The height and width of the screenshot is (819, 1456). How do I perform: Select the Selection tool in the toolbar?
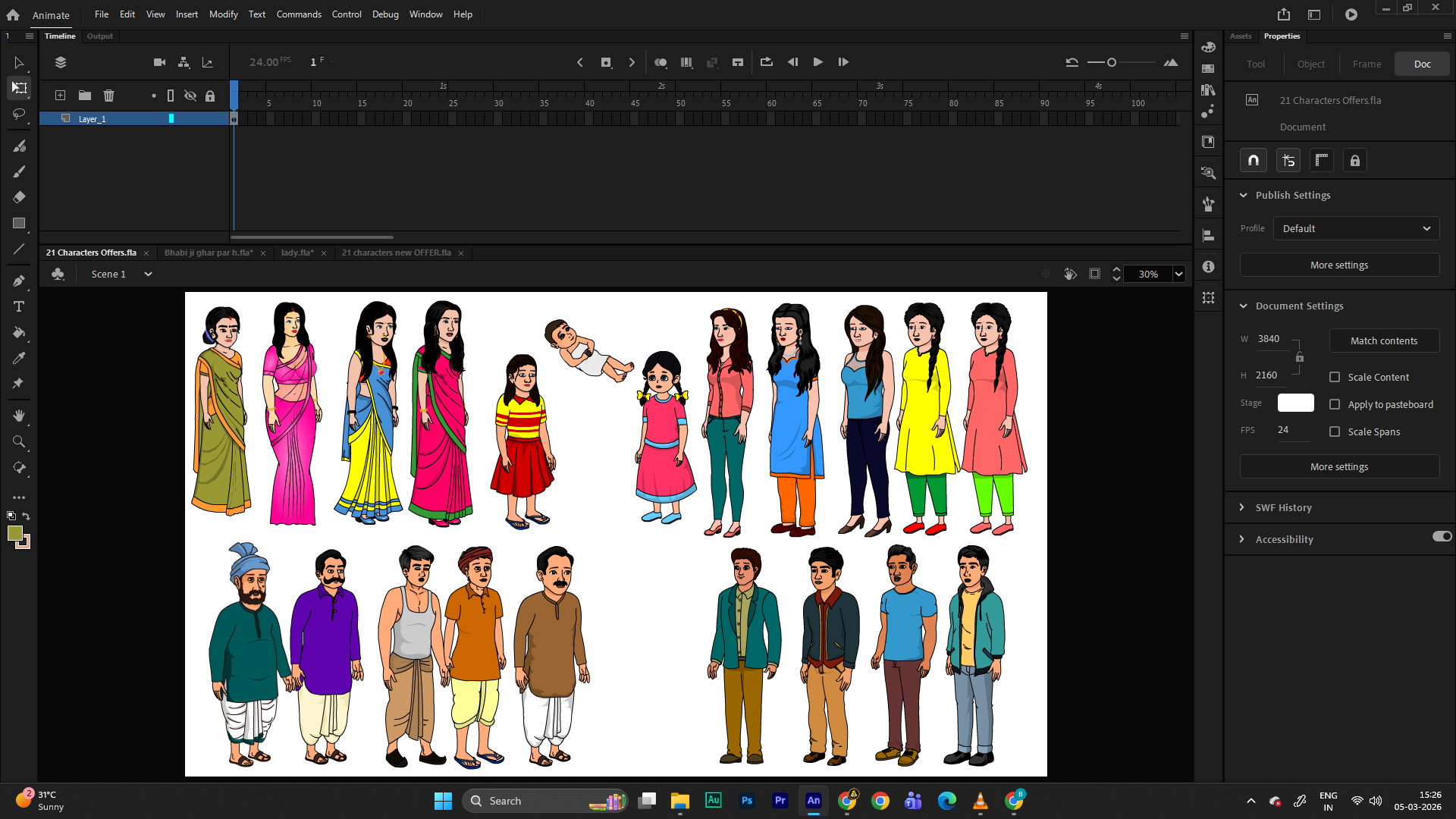19,63
